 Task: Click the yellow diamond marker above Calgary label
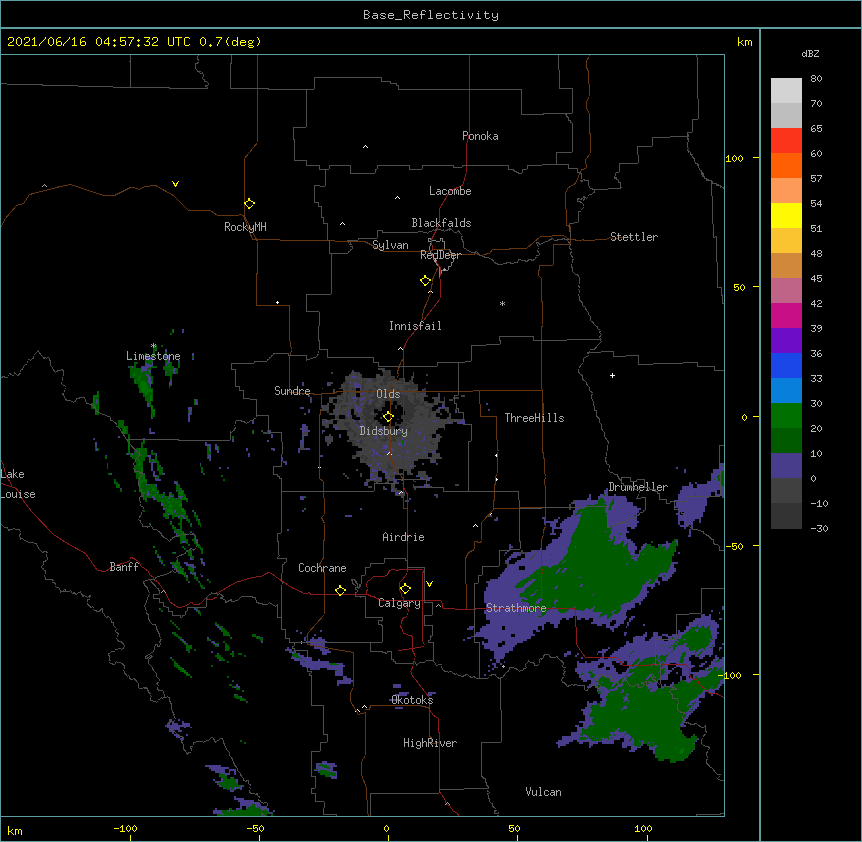pyautogui.click(x=405, y=589)
